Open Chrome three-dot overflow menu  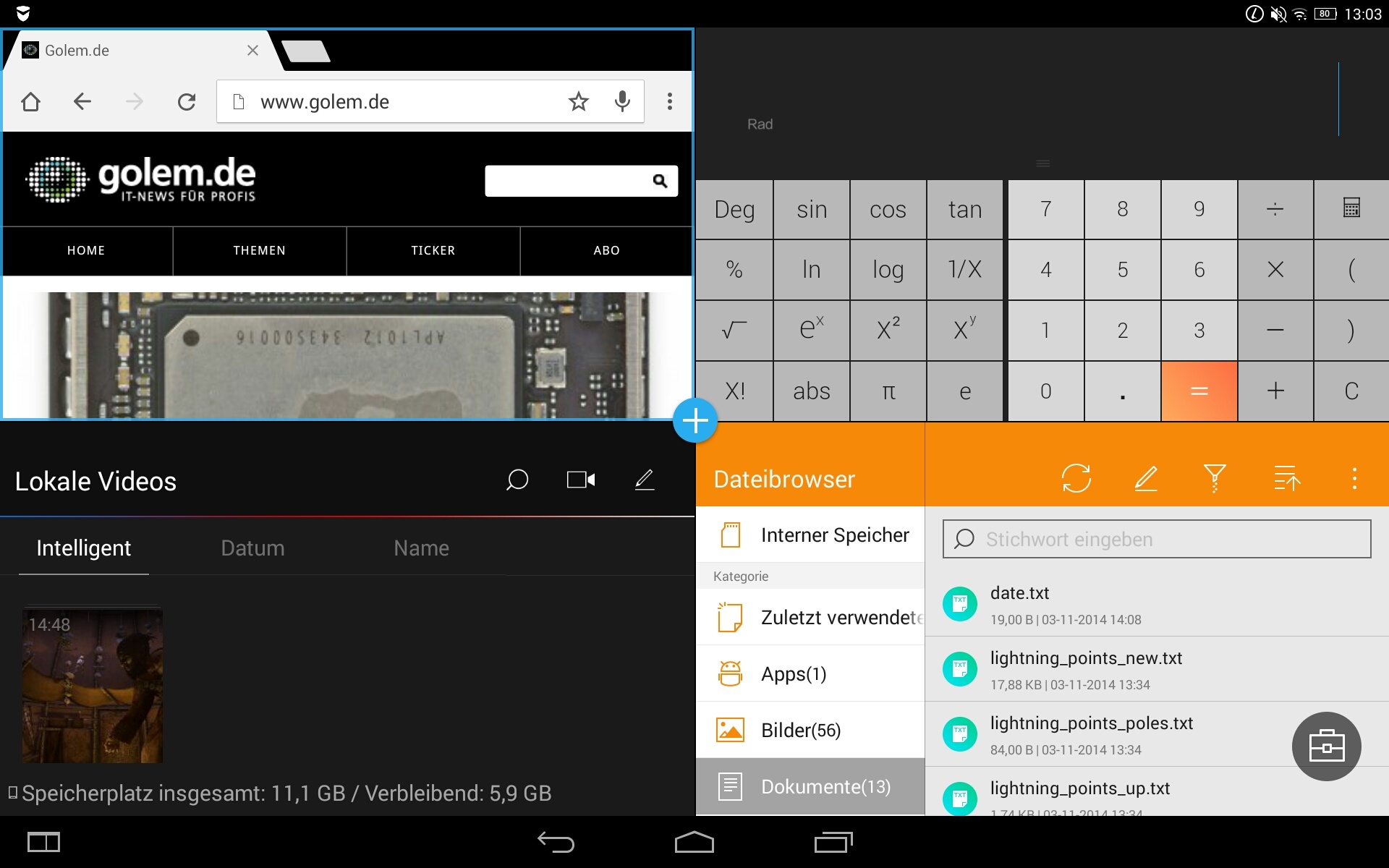pos(670,102)
